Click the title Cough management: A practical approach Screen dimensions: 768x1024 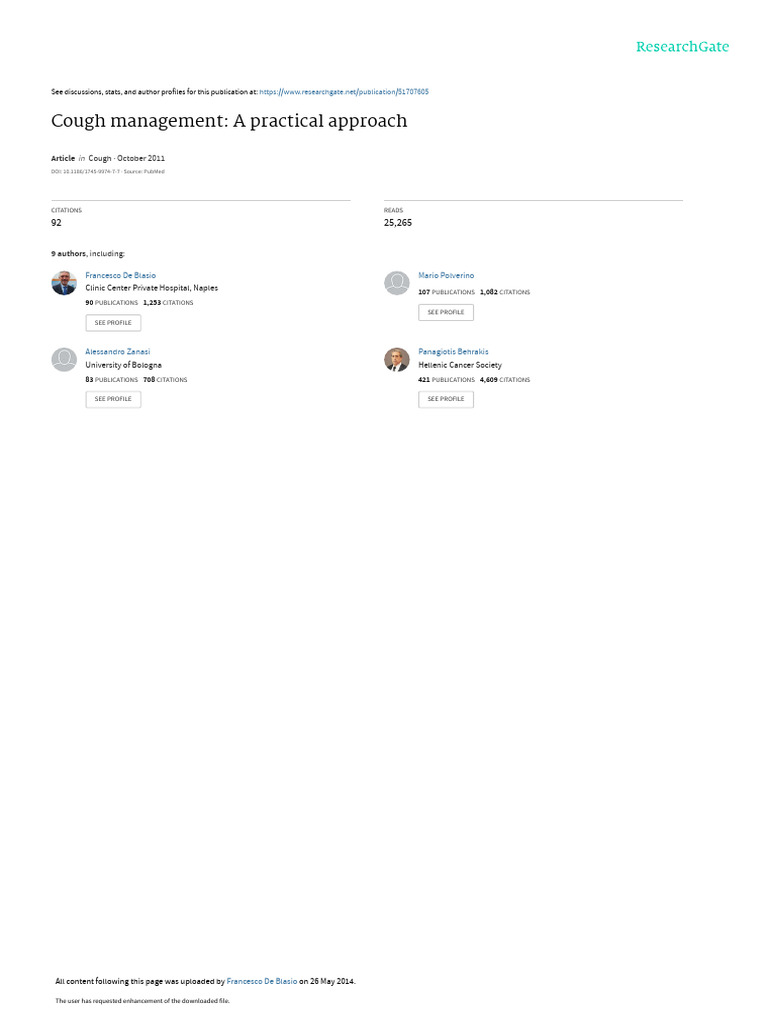(229, 121)
